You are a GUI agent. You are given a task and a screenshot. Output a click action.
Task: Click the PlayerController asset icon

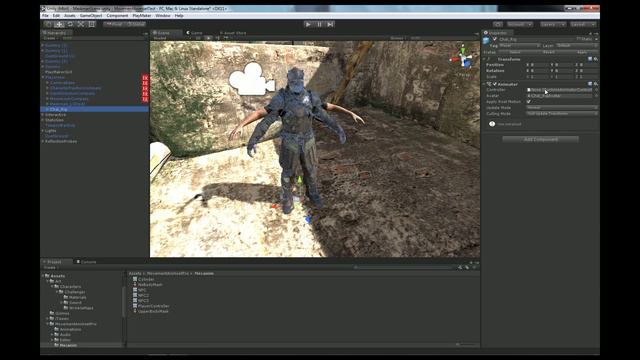[x=135, y=306]
